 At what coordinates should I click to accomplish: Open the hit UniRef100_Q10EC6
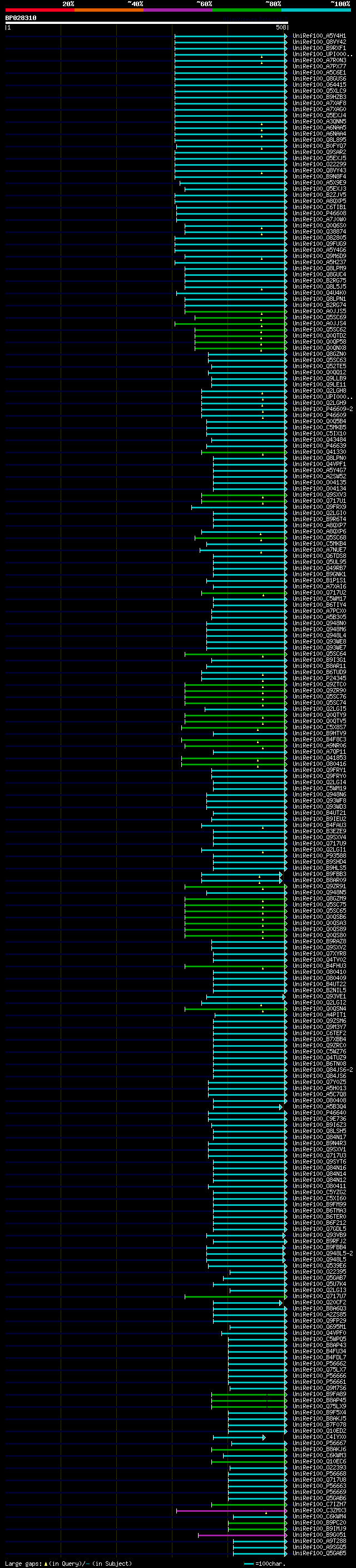coord(319,1461)
